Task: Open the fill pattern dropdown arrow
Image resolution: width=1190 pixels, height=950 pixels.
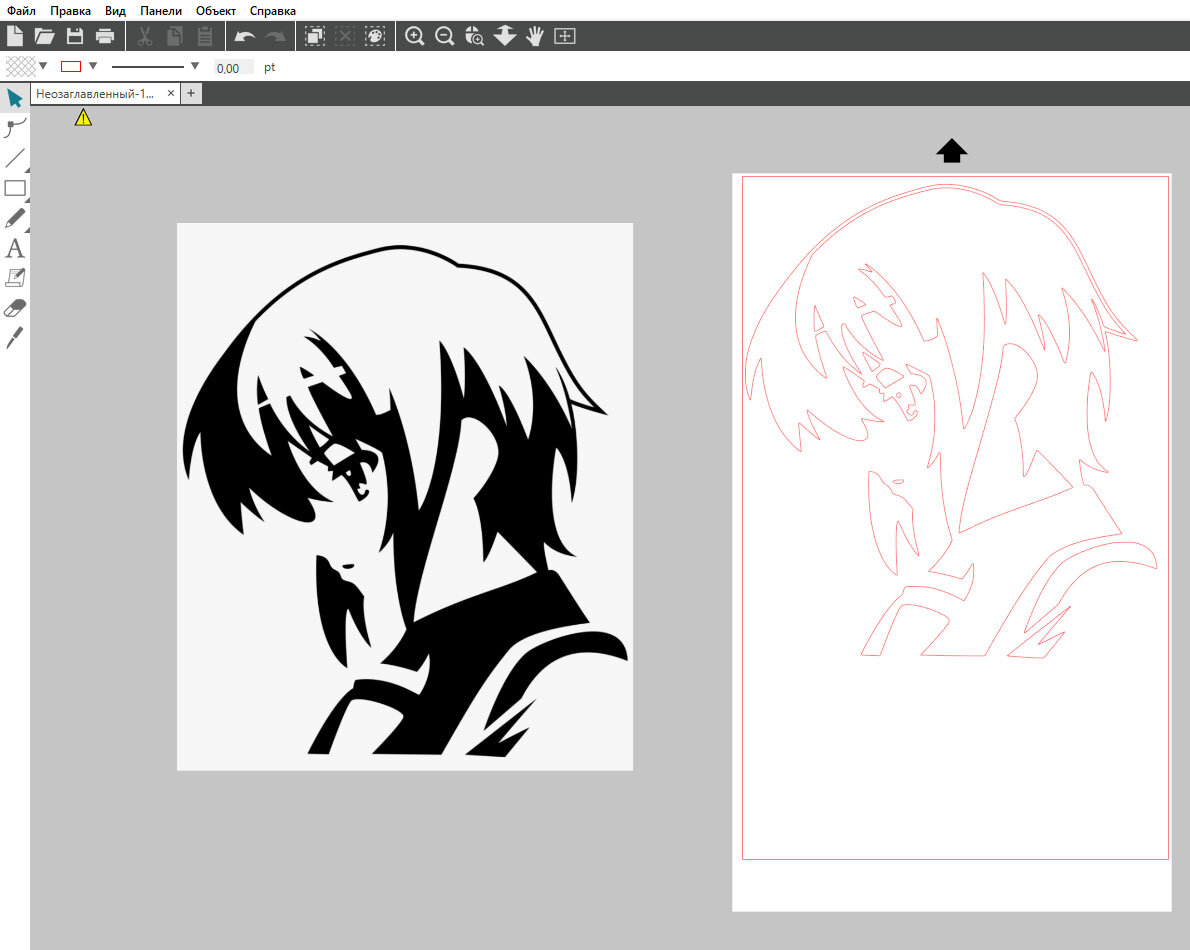Action: tap(43, 66)
